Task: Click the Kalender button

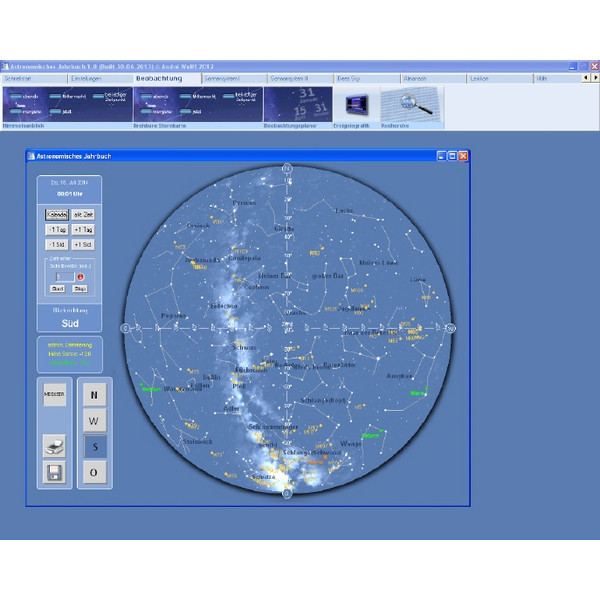Action: tap(57, 215)
